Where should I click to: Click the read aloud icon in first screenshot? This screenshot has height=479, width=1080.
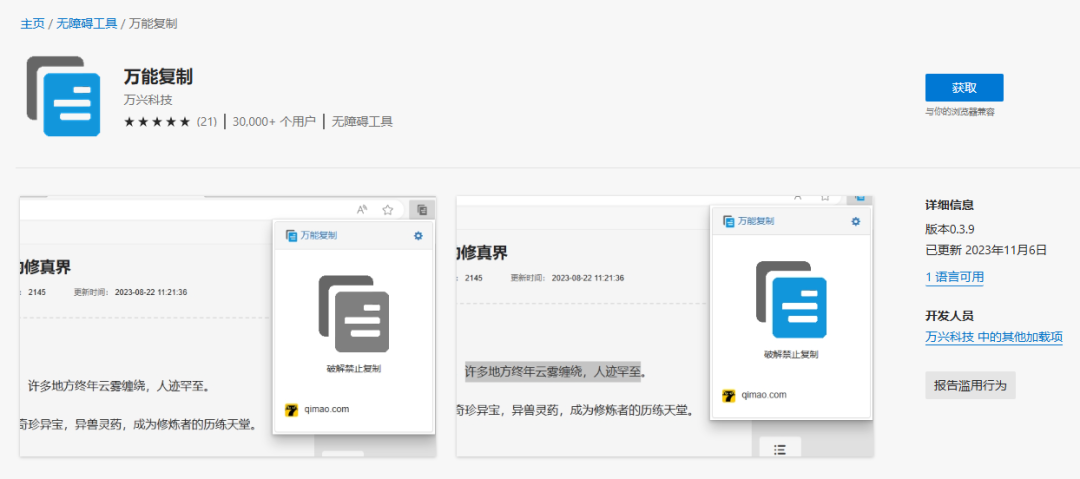click(x=362, y=210)
